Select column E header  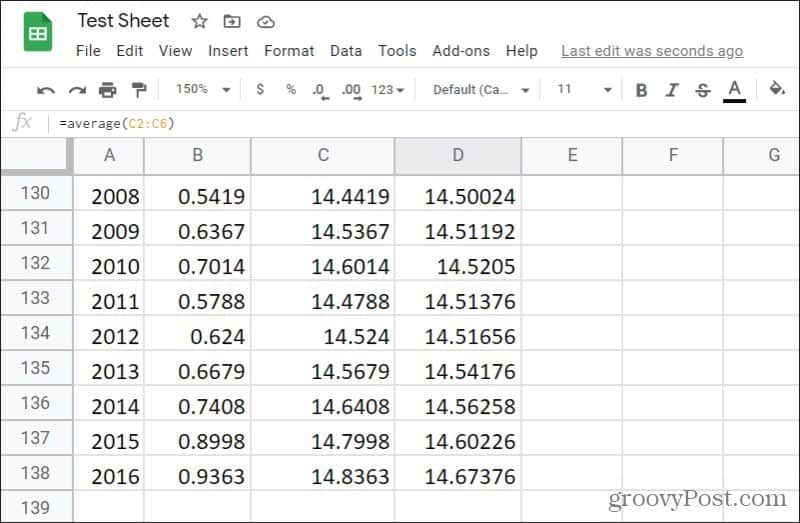click(x=572, y=155)
